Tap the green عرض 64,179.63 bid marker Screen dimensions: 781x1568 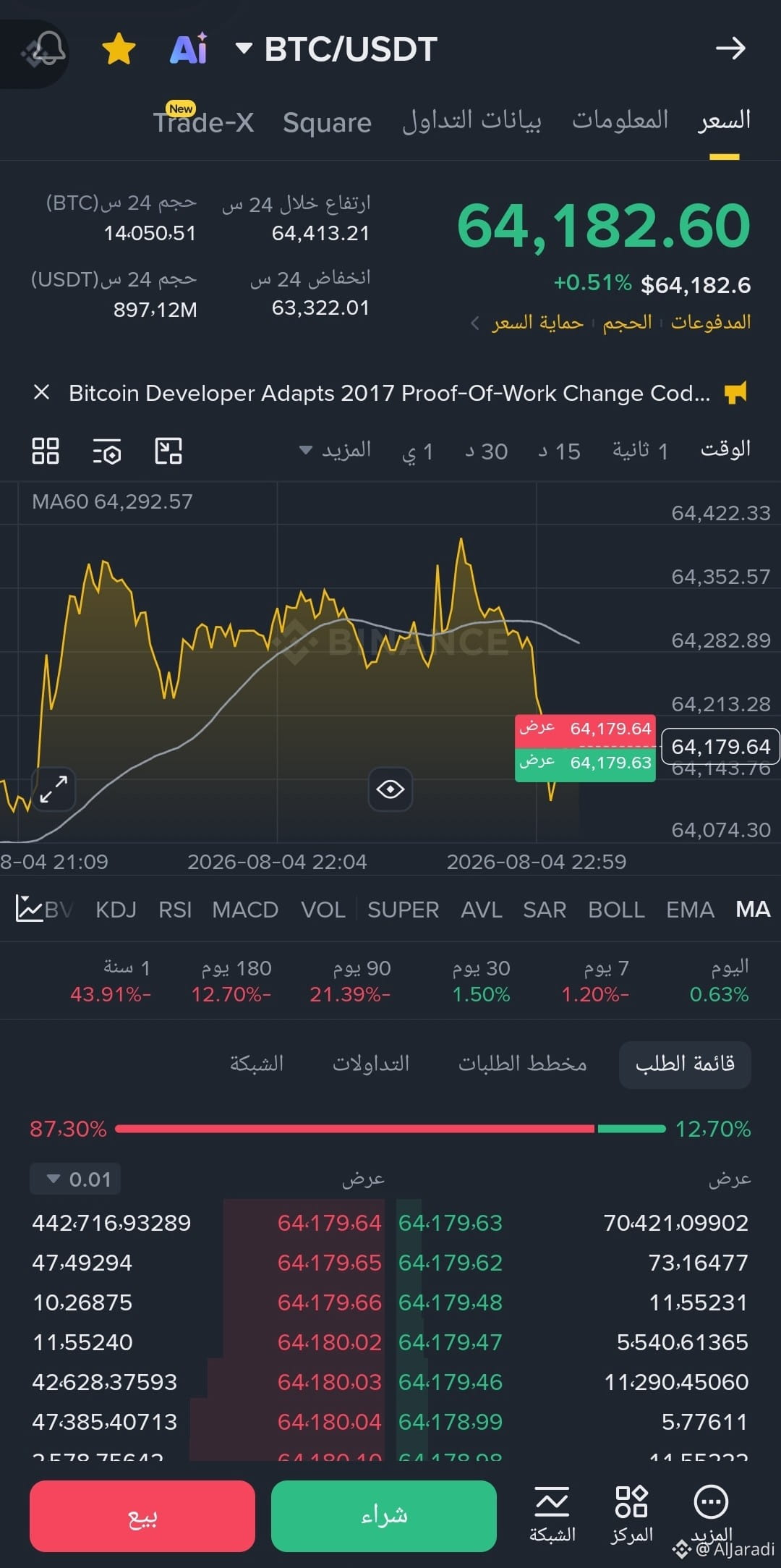tap(585, 763)
